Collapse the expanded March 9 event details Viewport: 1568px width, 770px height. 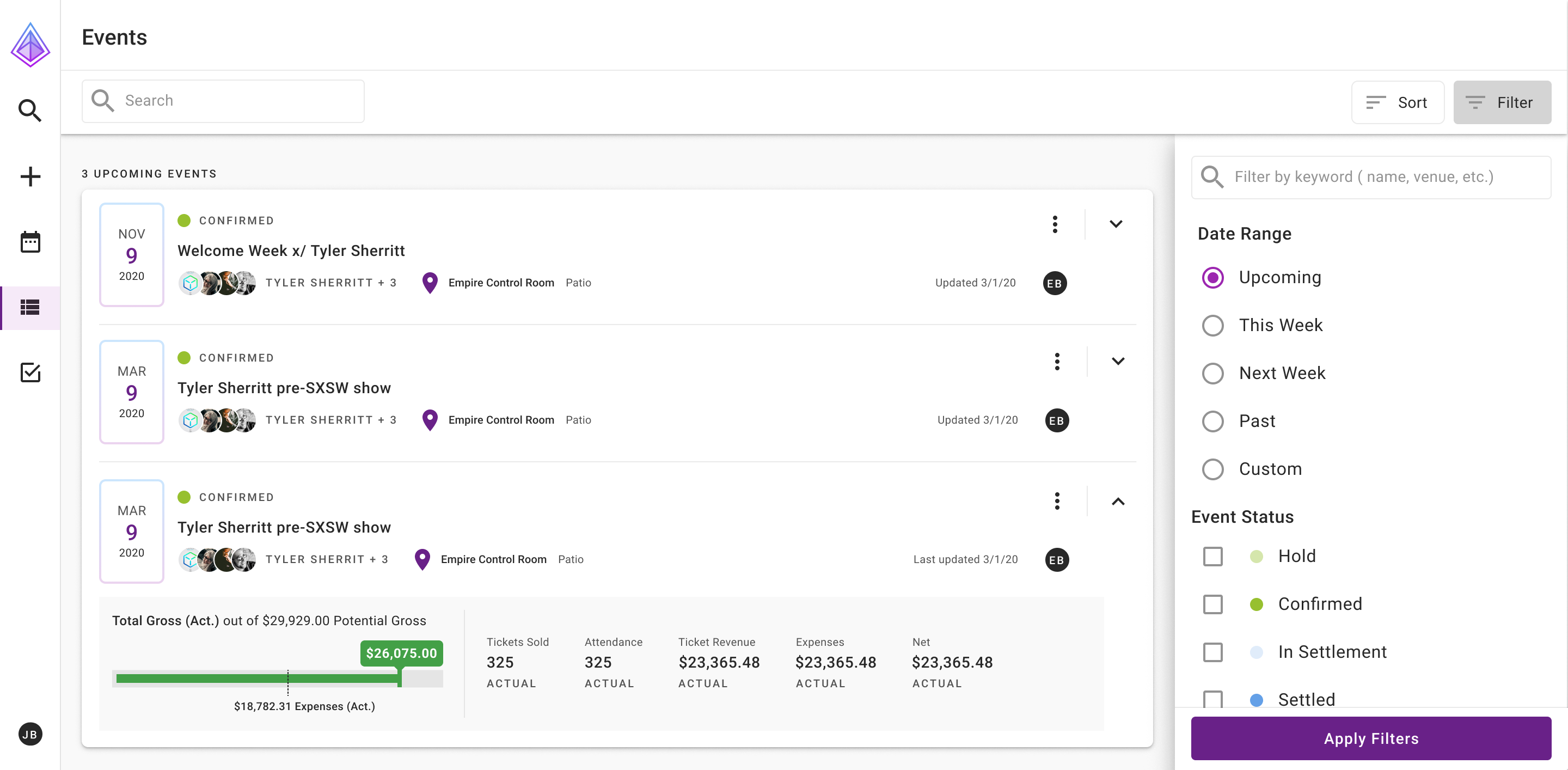1118,502
